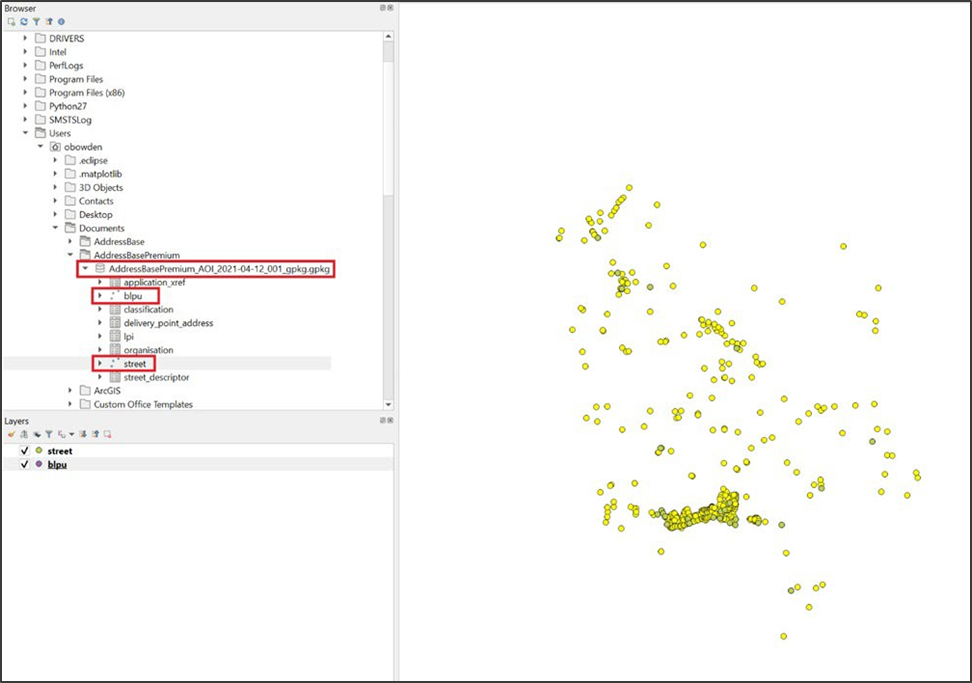Screen dimensions: 972x683
Task: Toggle the properties widget in Browser toolbar
Action: coord(61,22)
